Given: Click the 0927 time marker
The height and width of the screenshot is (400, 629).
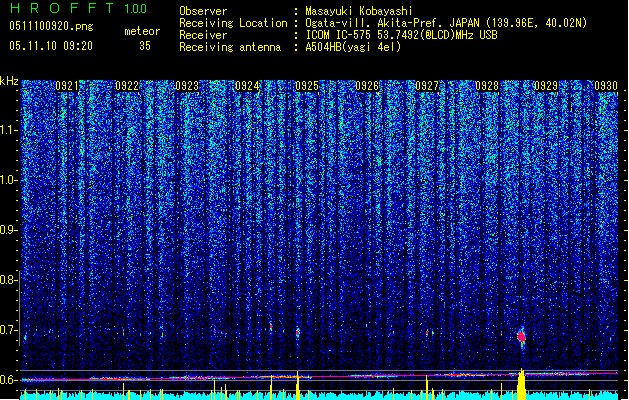Looking at the screenshot, I should tap(427, 86).
